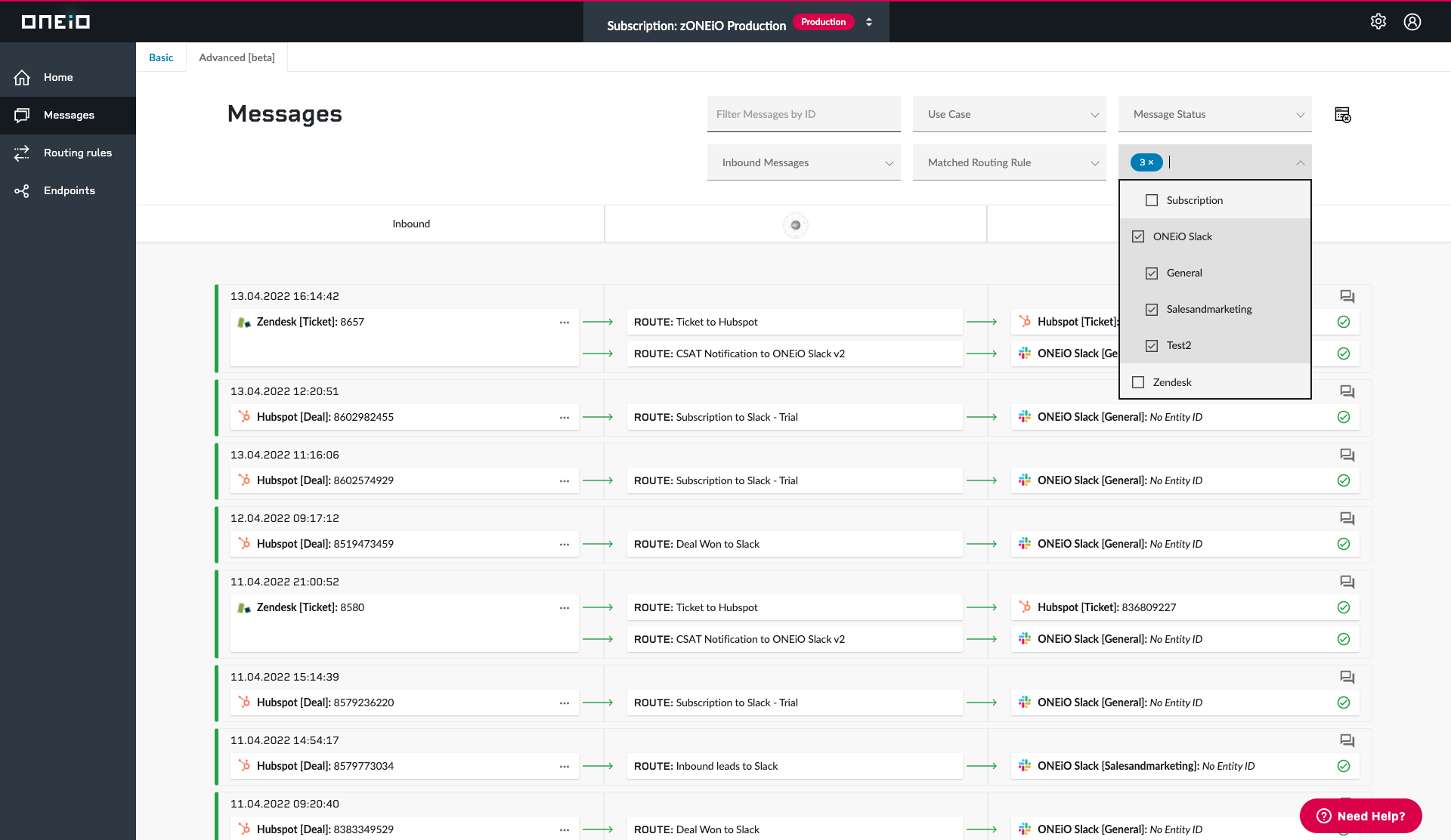The width and height of the screenshot is (1451, 840).
Task: Open conversation icon for 13.04.2022 16:14:42 message
Action: point(1347,296)
